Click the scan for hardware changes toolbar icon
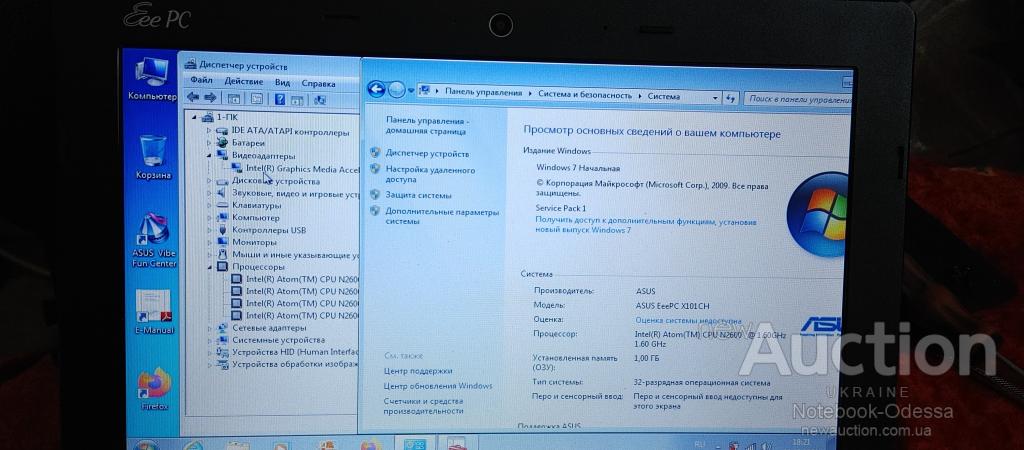Viewport: 1024px width, 450px height. click(x=320, y=100)
